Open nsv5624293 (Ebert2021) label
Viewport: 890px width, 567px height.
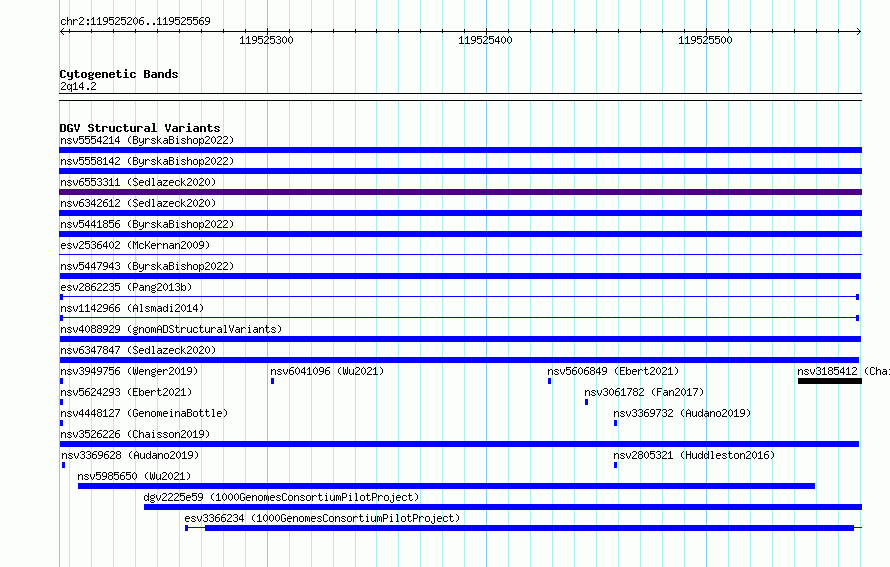pyautogui.click(x=126, y=392)
